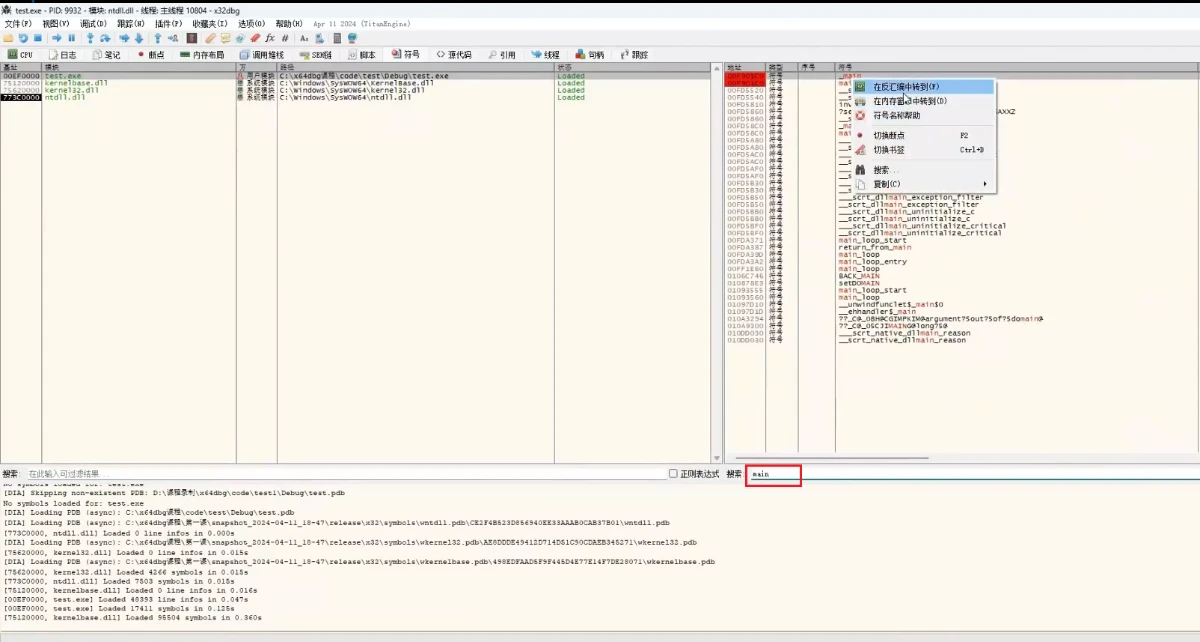Open the 文件(F) menu
1200x642 pixels.
pyautogui.click(x=18, y=23)
